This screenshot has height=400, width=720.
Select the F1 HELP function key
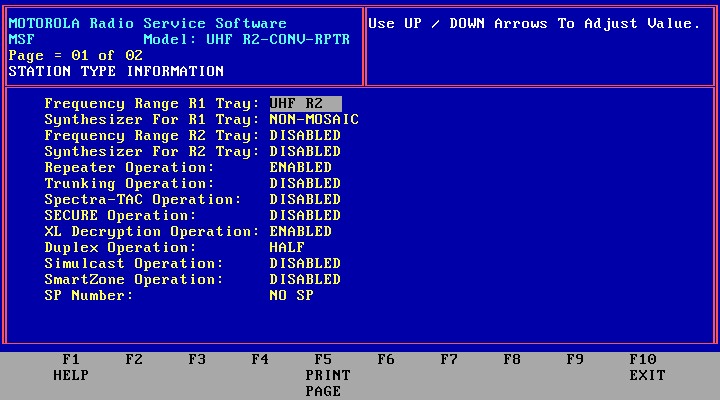(x=71, y=367)
